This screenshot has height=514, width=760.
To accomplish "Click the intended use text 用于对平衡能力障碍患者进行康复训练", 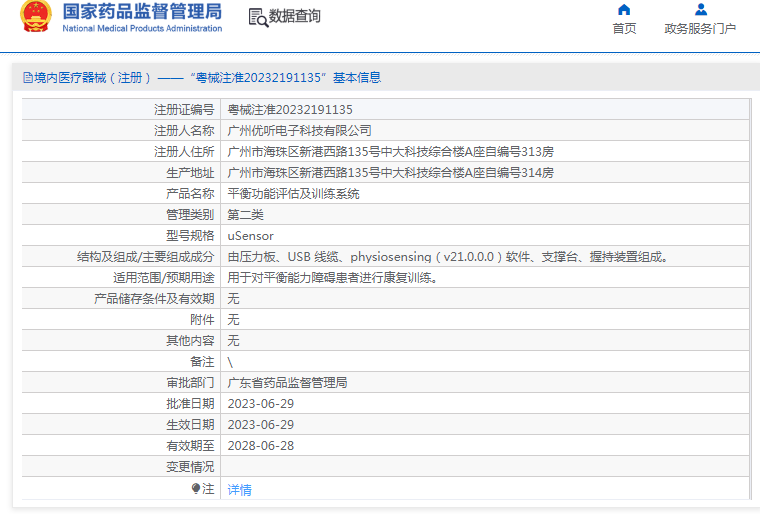I will click(x=332, y=278).
